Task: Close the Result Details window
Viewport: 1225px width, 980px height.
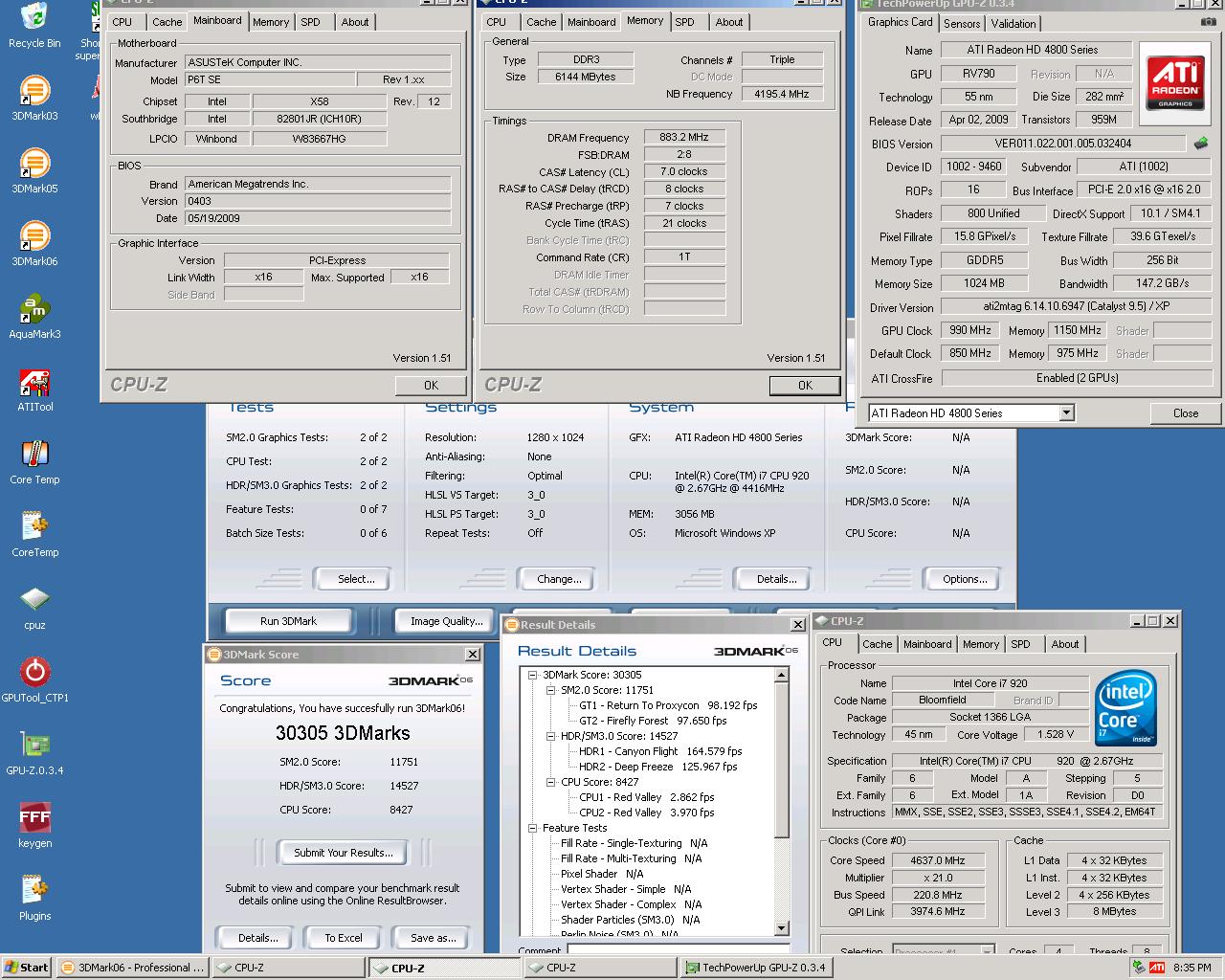Action: coord(798,624)
